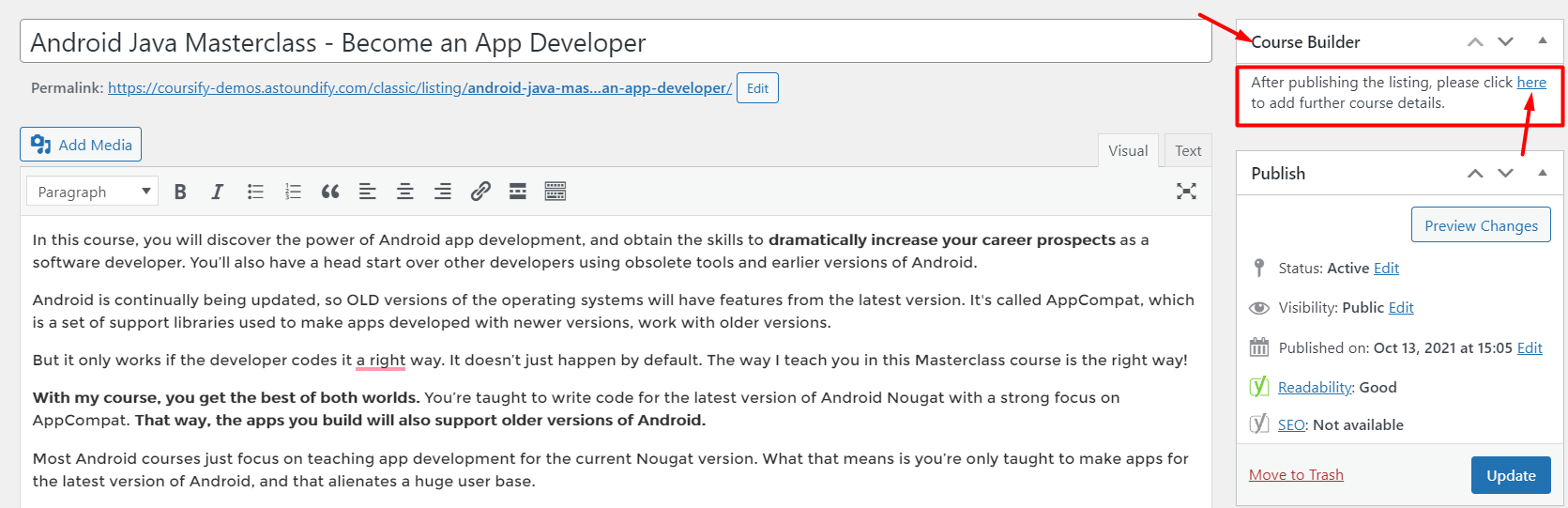The height and width of the screenshot is (508, 1568).
Task: Switch to the Text editor tab
Action: [x=1187, y=150]
